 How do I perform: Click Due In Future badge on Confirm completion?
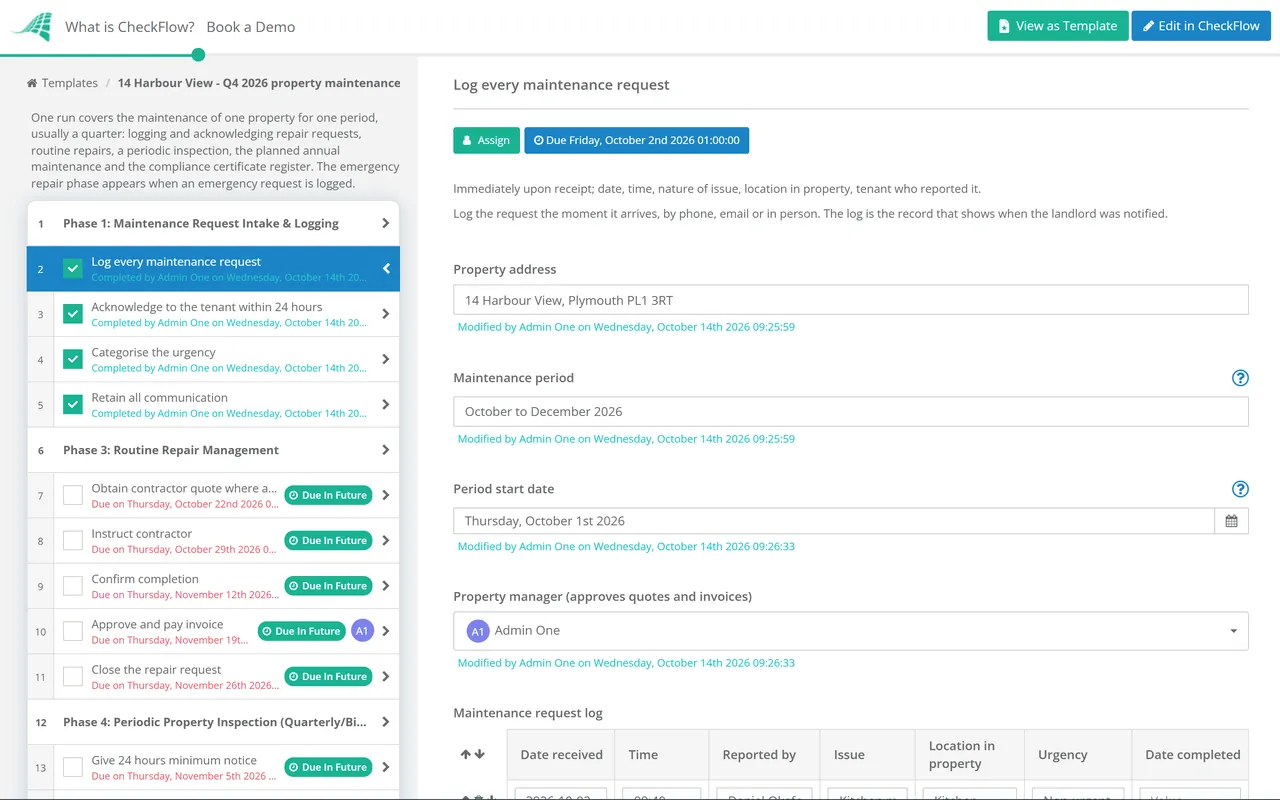coord(328,586)
